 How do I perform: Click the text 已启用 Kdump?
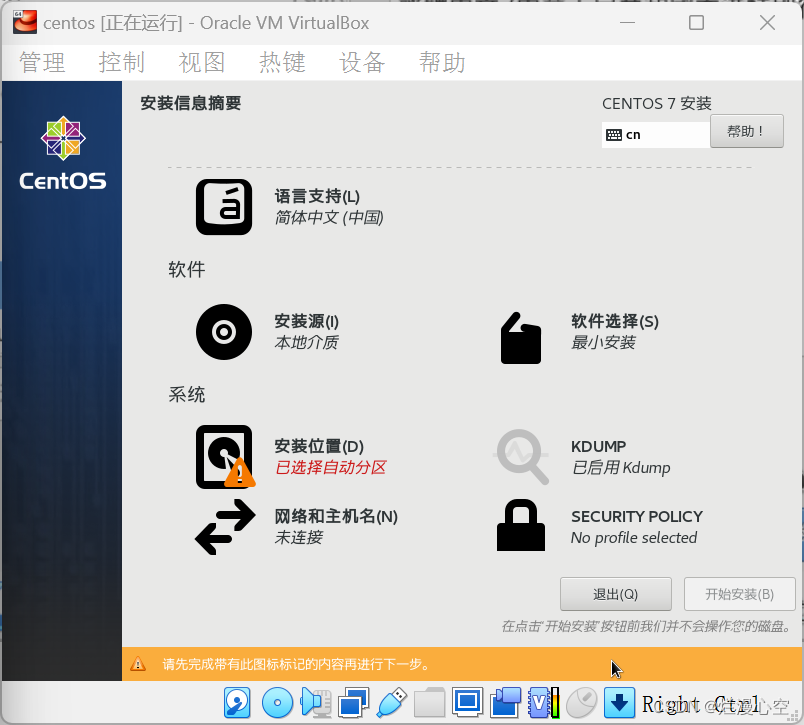coord(621,468)
